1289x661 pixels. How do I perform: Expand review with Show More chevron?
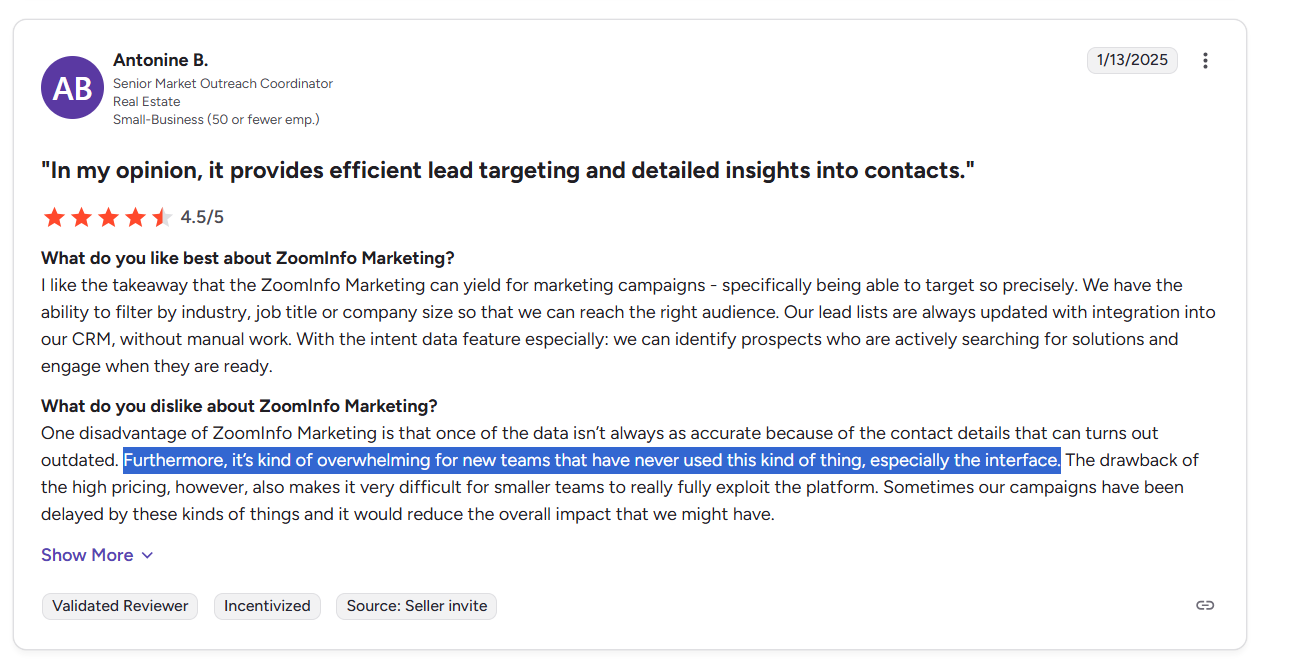(147, 555)
